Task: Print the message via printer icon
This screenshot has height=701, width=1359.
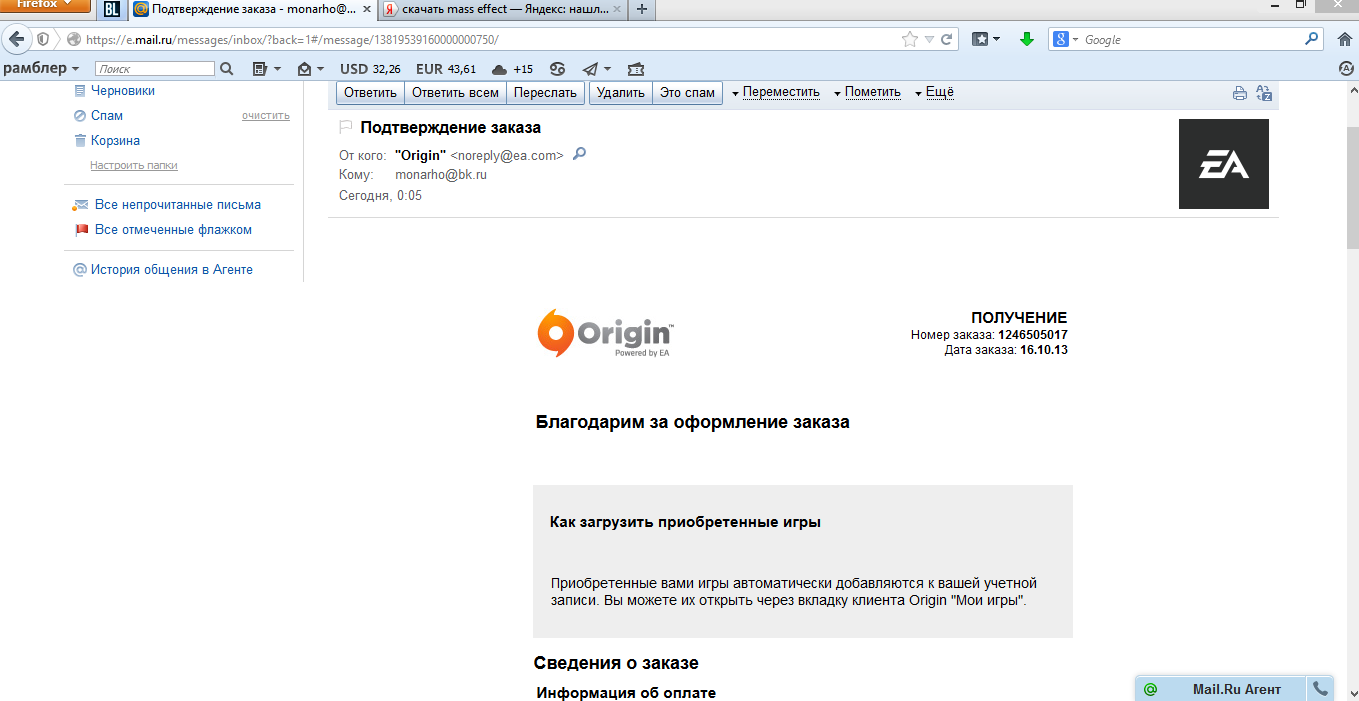Action: (1240, 94)
